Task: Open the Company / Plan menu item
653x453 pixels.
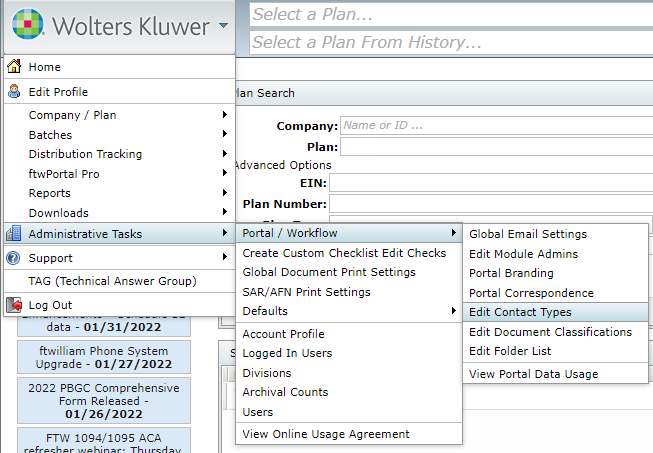Action: 120,115
